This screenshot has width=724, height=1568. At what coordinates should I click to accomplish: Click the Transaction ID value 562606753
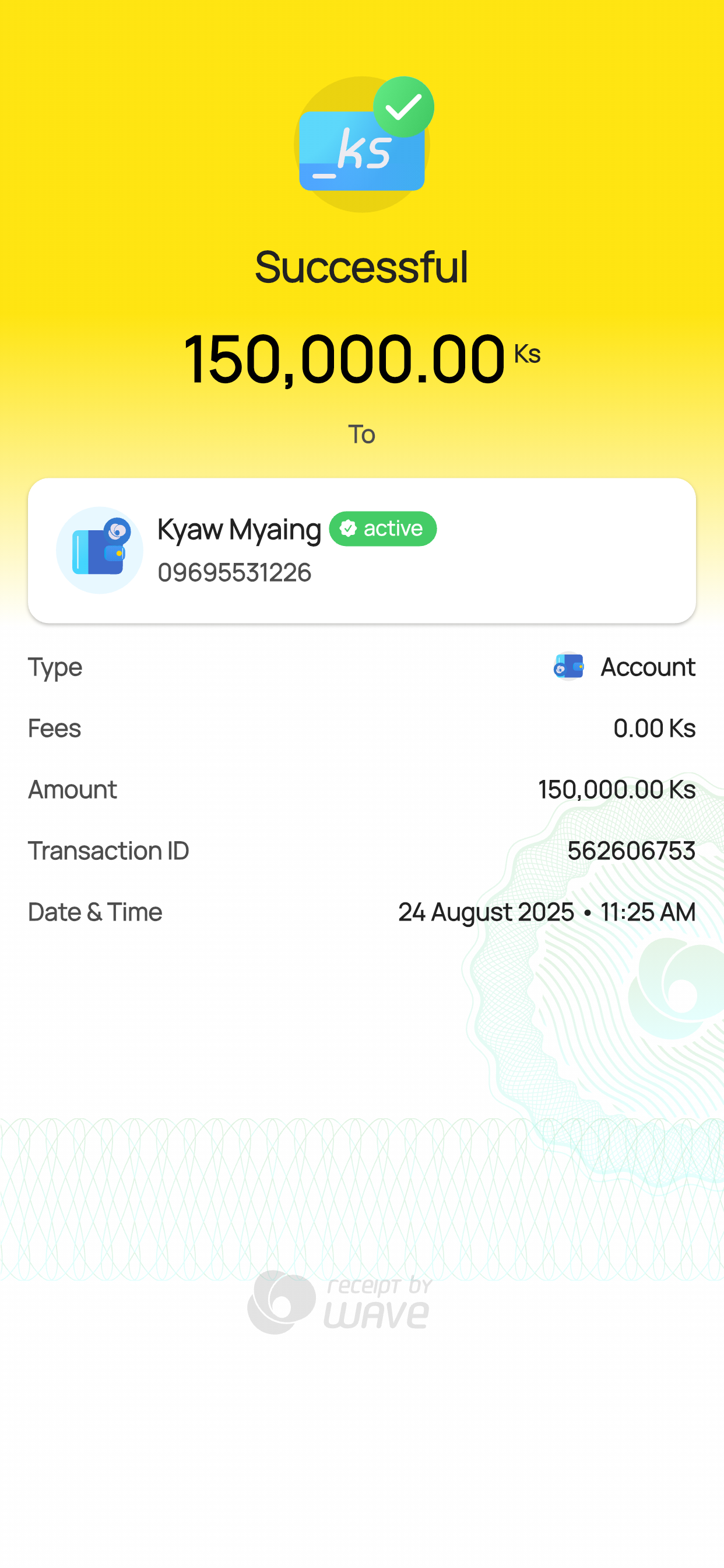pos(631,850)
